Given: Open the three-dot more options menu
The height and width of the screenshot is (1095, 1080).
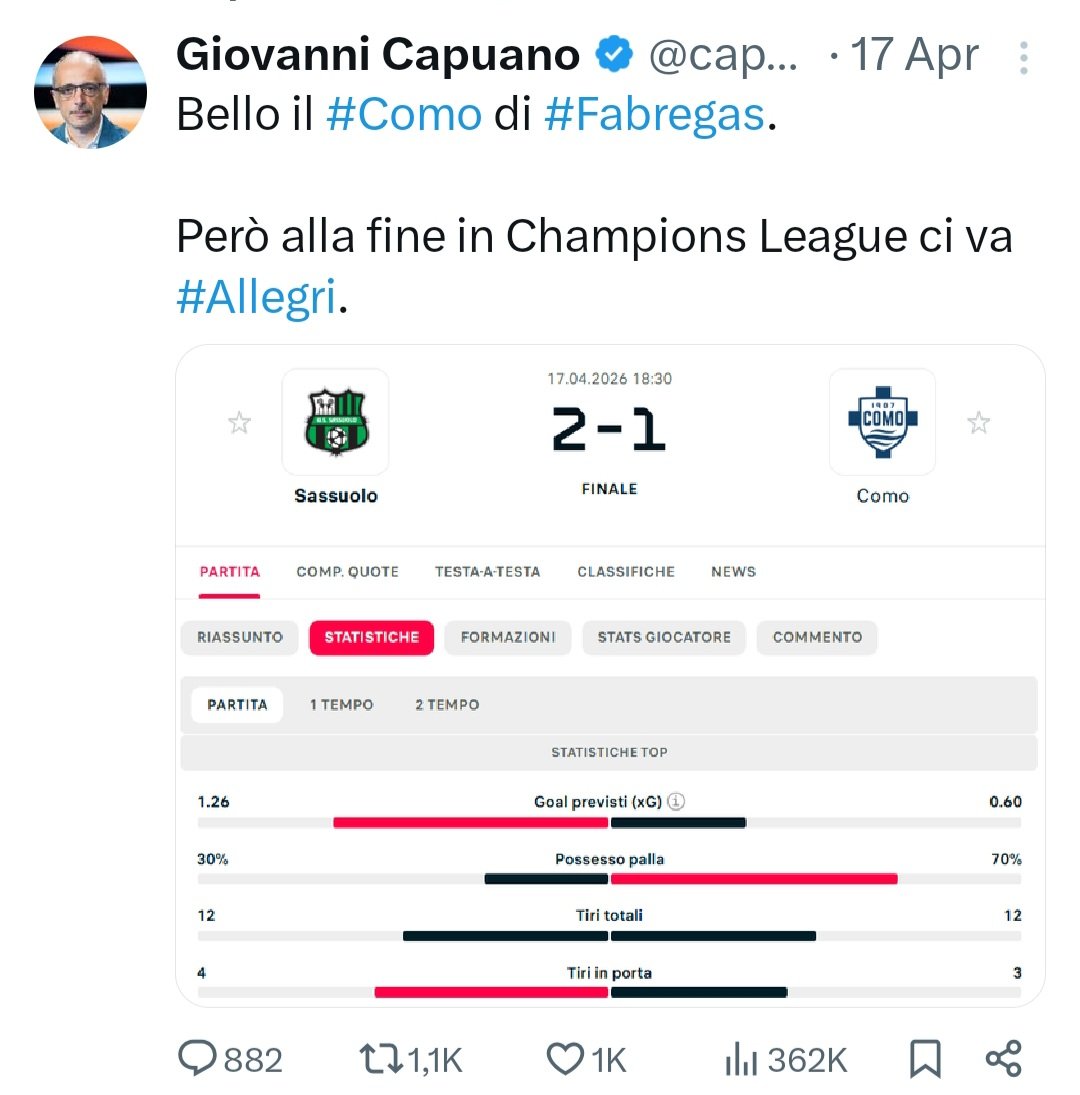Looking at the screenshot, I should tap(1023, 58).
